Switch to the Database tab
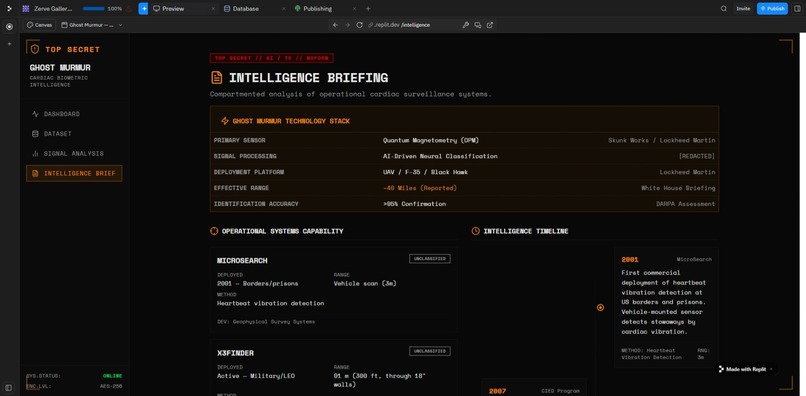This screenshot has height=396, width=806. pos(254,9)
